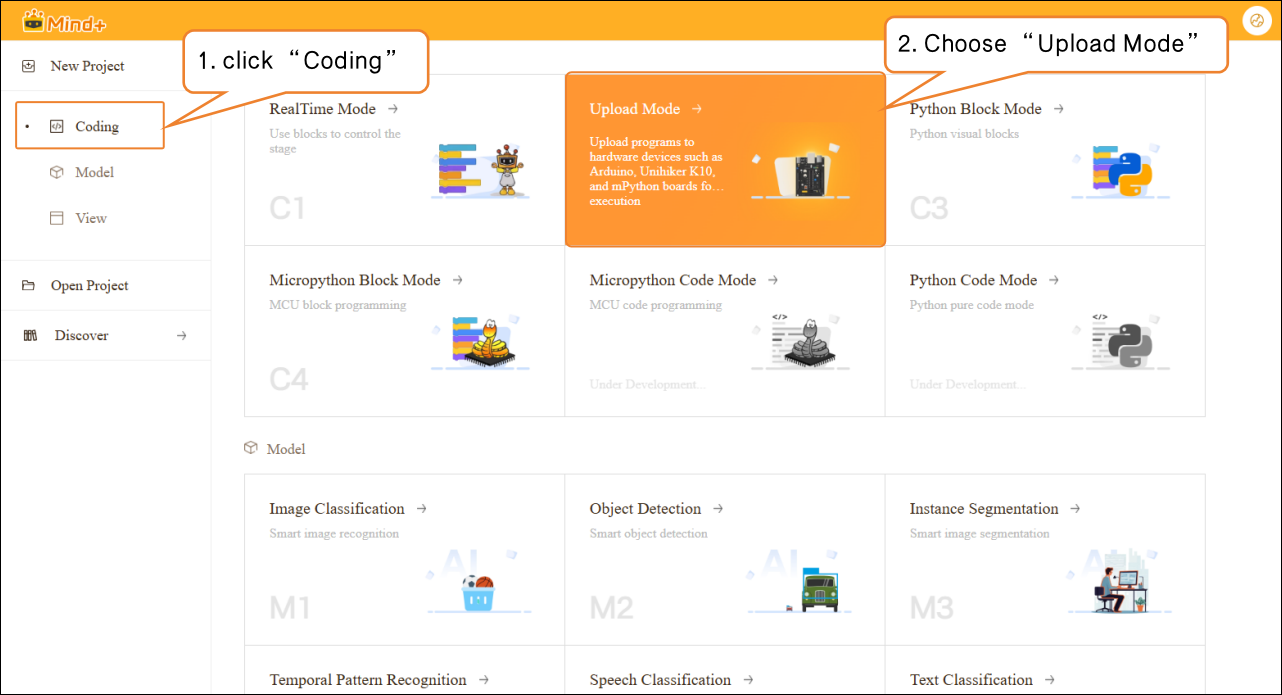Click the Model cube icon in sidebar
The height and width of the screenshot is (695, 1282).
tap(56, 172)
